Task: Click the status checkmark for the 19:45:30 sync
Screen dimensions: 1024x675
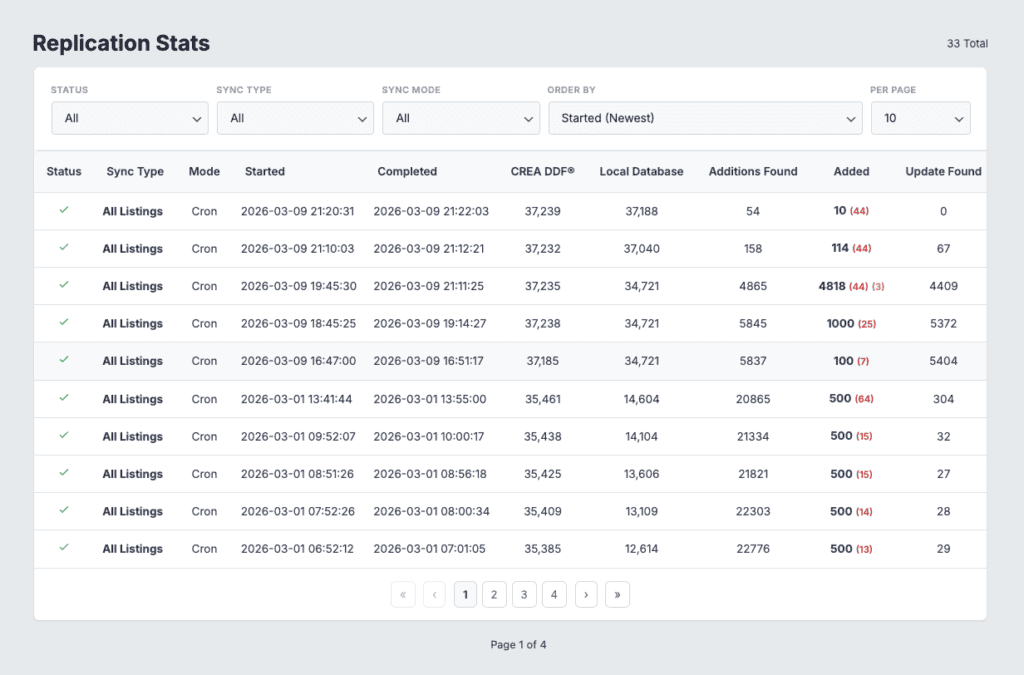Action: pyautogui.click(x=64, y=285)
